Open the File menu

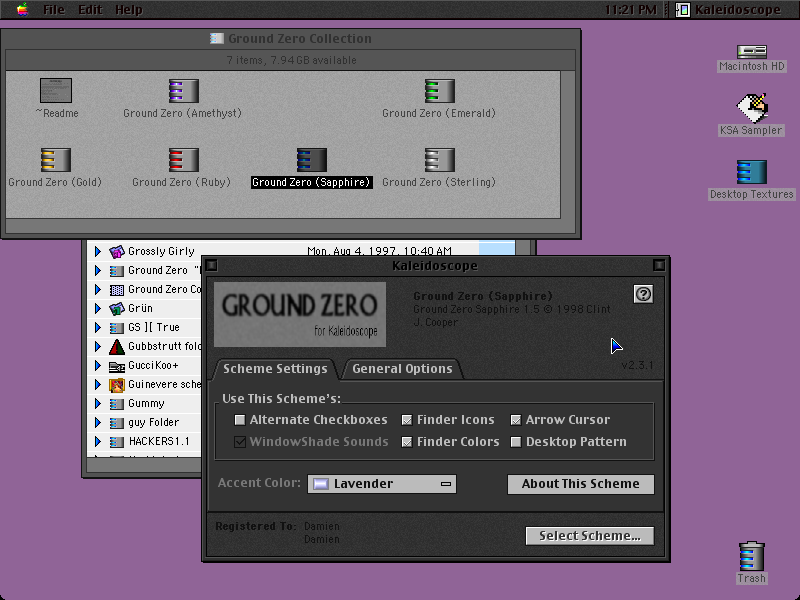click(54, 10)
